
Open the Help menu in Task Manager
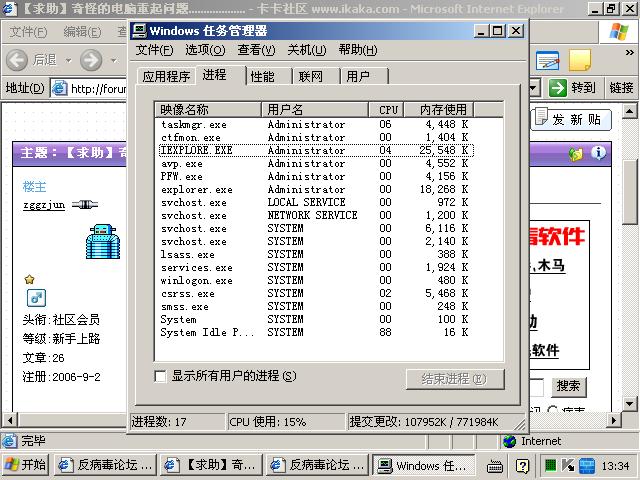[x=358, y=50]
